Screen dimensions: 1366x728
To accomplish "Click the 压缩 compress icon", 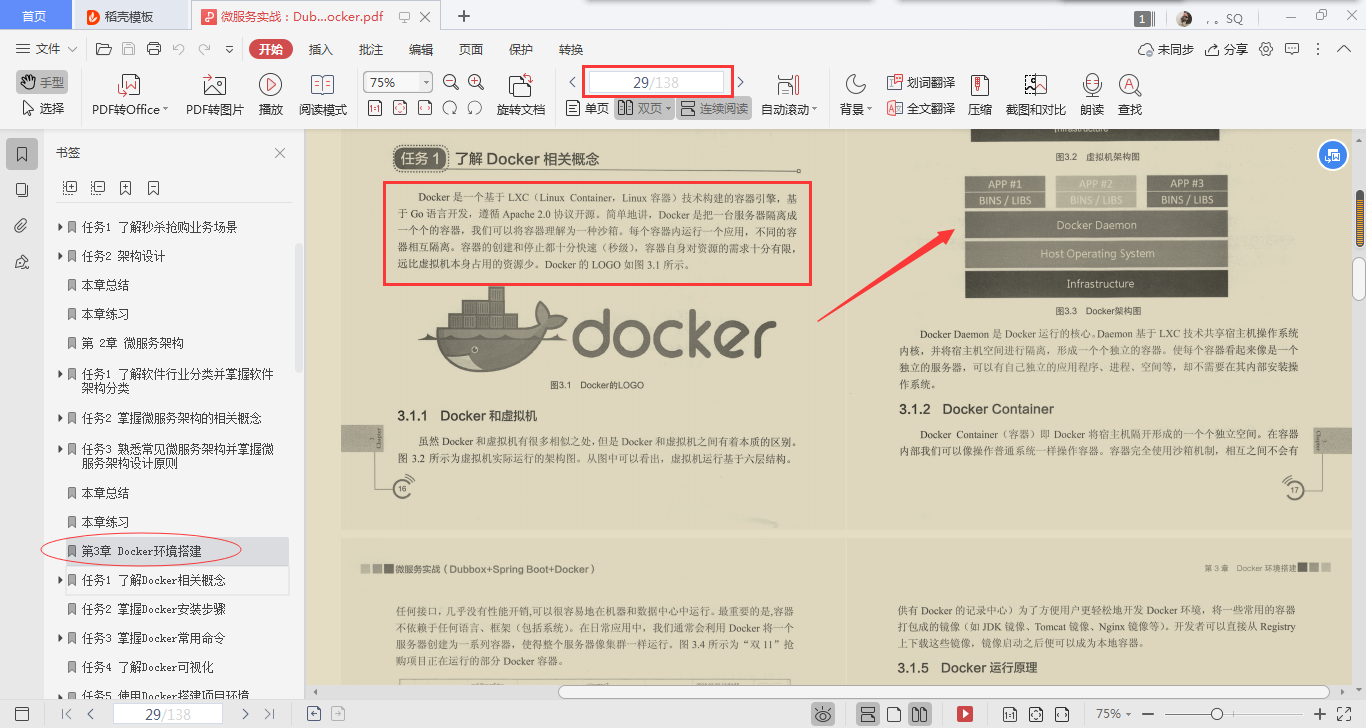I will (x=980, y=85).
